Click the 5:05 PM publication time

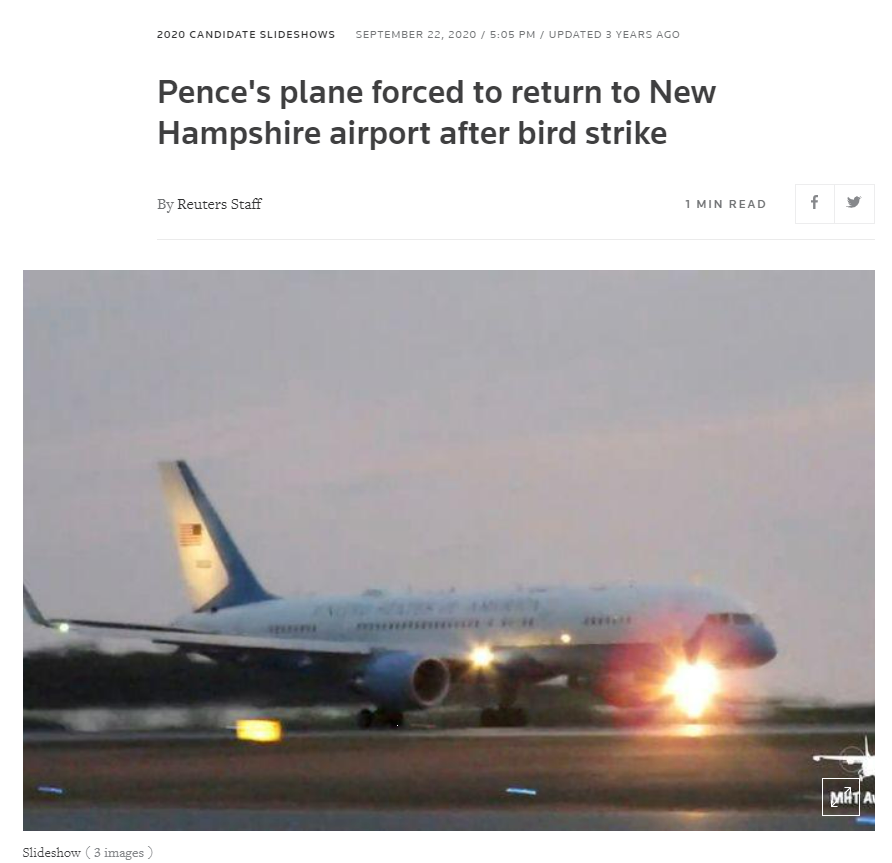point(513,35)
